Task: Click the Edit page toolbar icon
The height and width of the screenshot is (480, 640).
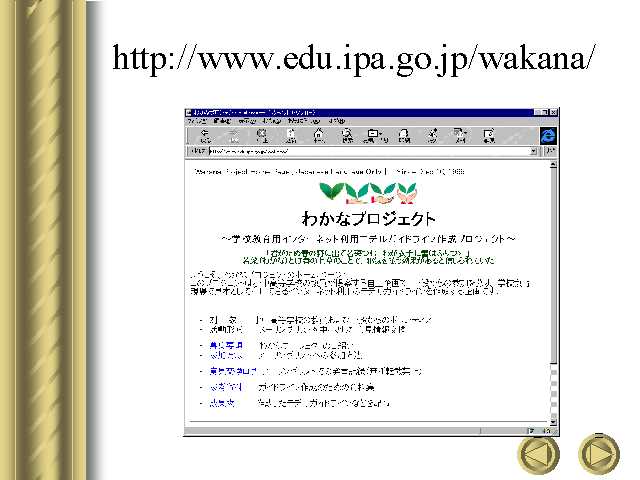Action: point(489,136)
